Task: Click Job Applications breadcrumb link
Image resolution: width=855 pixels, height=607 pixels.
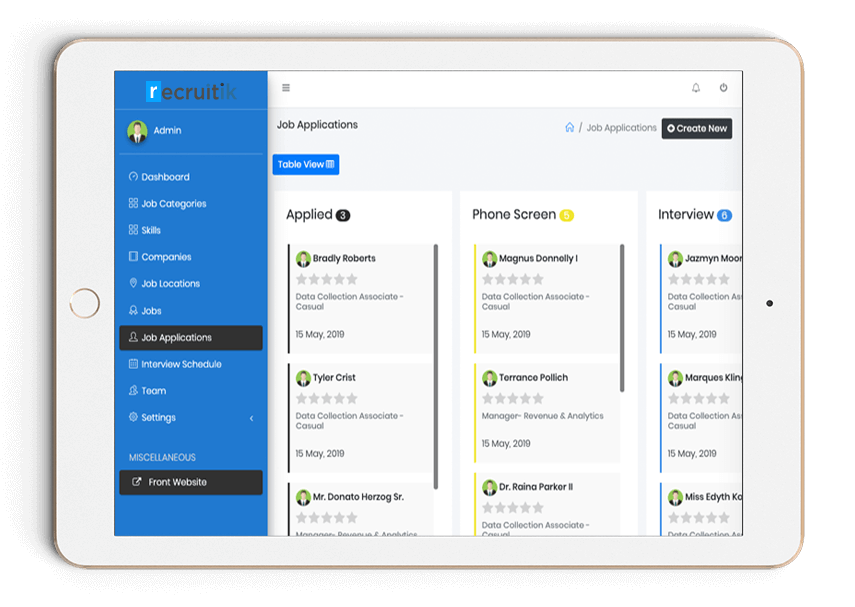Action: [621, 129]
